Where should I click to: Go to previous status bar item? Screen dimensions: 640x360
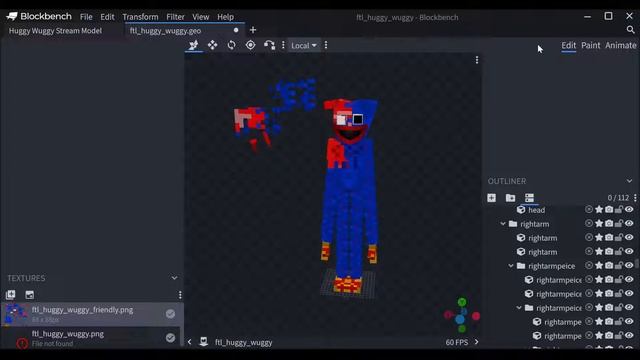tap(189, 342)
